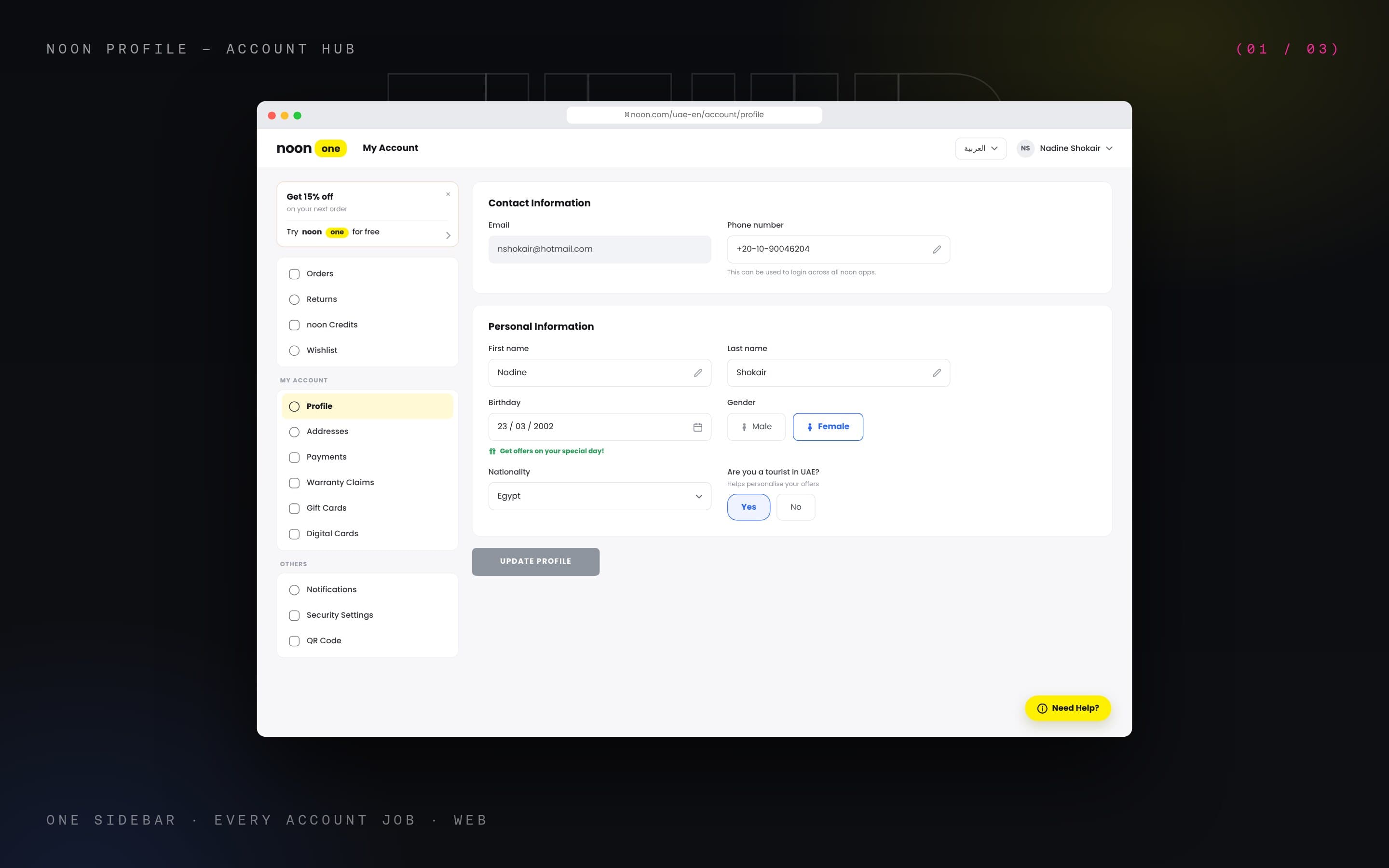Click the Last name pencil icon

(x=937, y=373)
